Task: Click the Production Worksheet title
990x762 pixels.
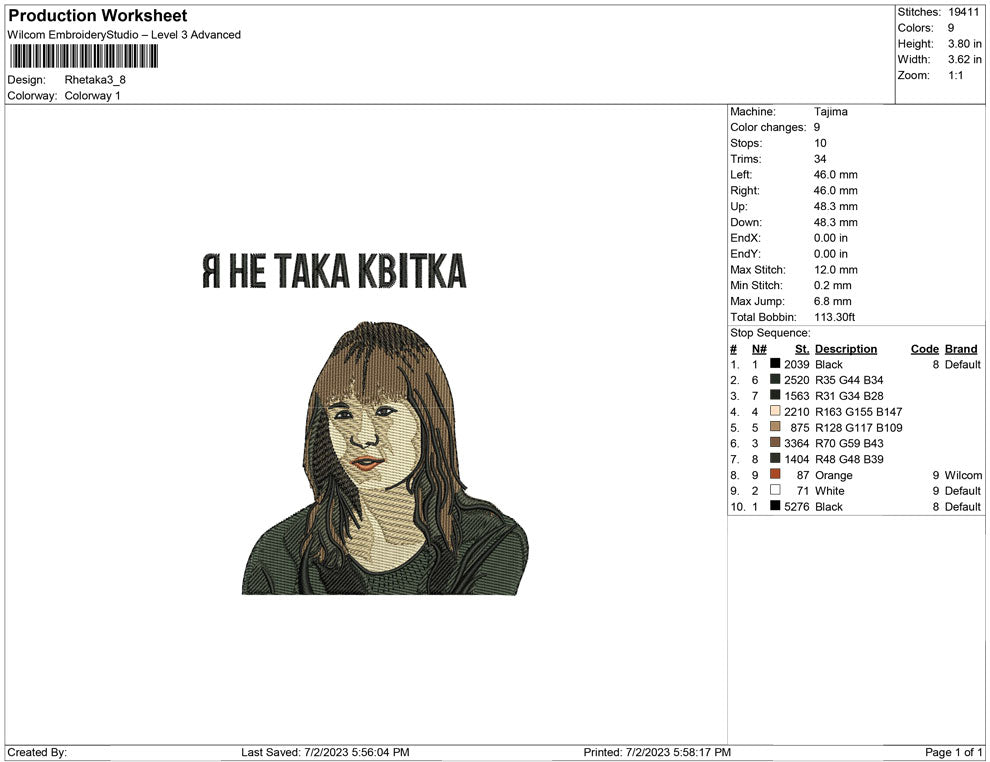Action: click(98, 16)
